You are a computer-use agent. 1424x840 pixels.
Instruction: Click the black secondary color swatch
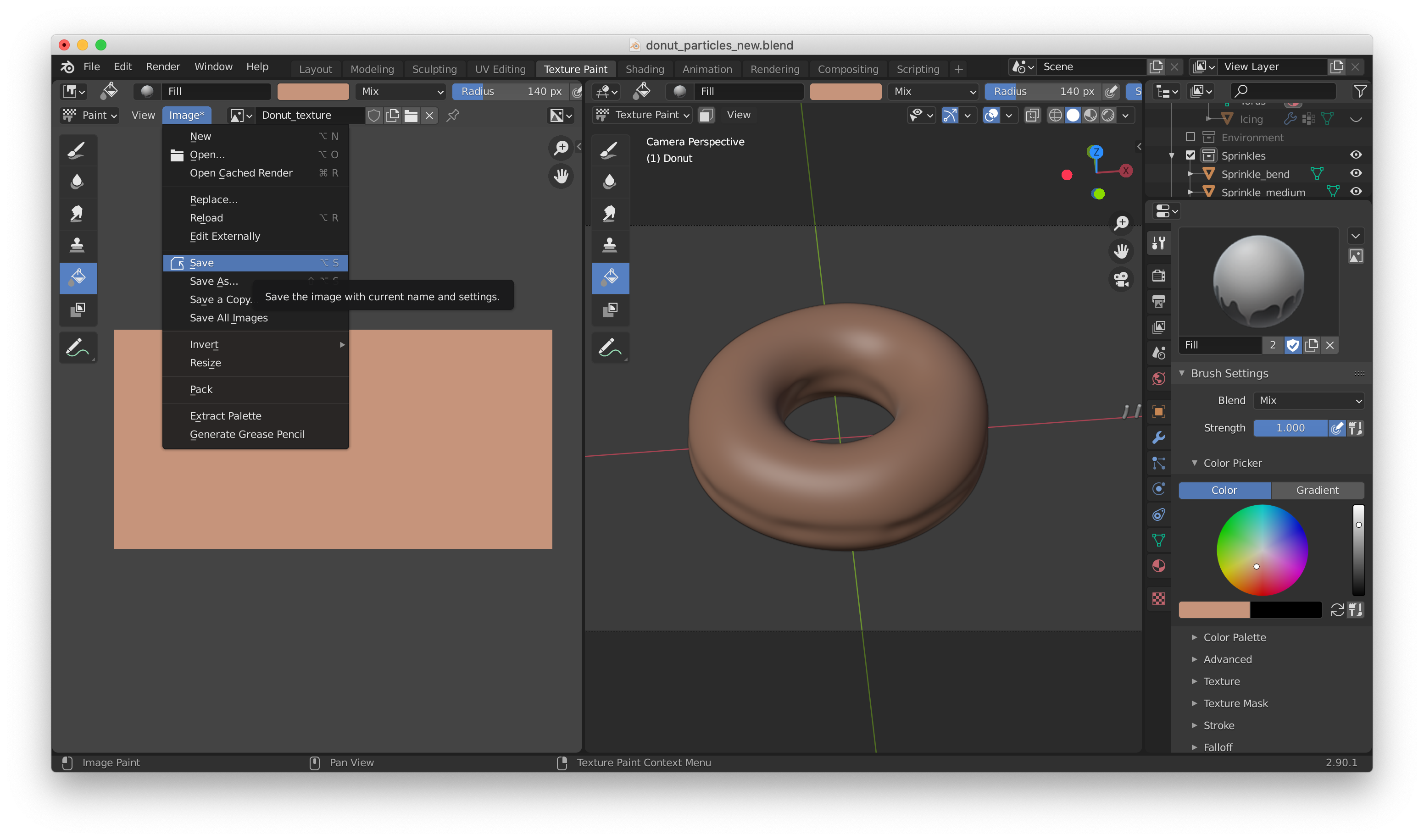coord(1285,610)
